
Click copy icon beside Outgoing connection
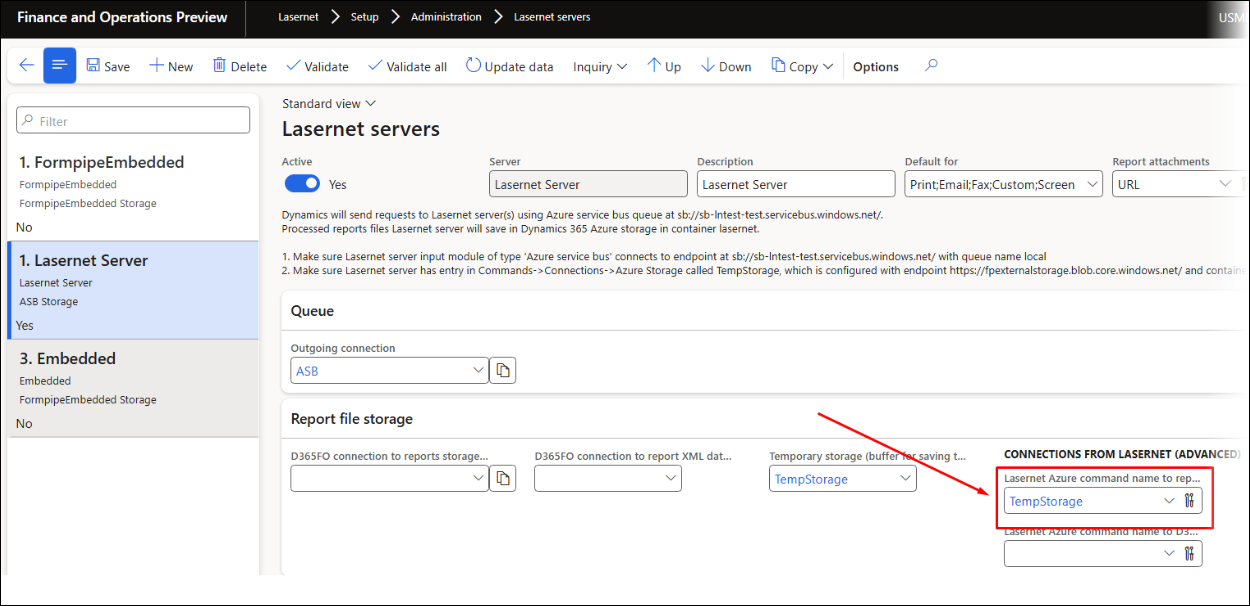pos(504,371)
